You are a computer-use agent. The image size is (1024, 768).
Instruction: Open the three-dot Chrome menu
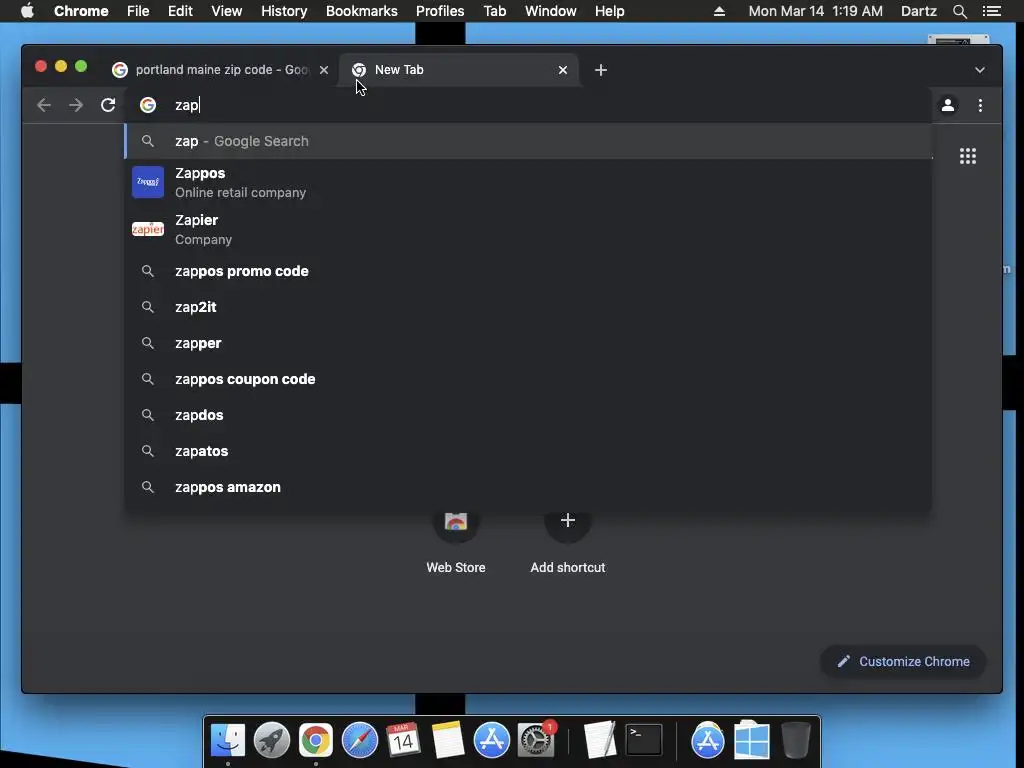tap(980, 105)
